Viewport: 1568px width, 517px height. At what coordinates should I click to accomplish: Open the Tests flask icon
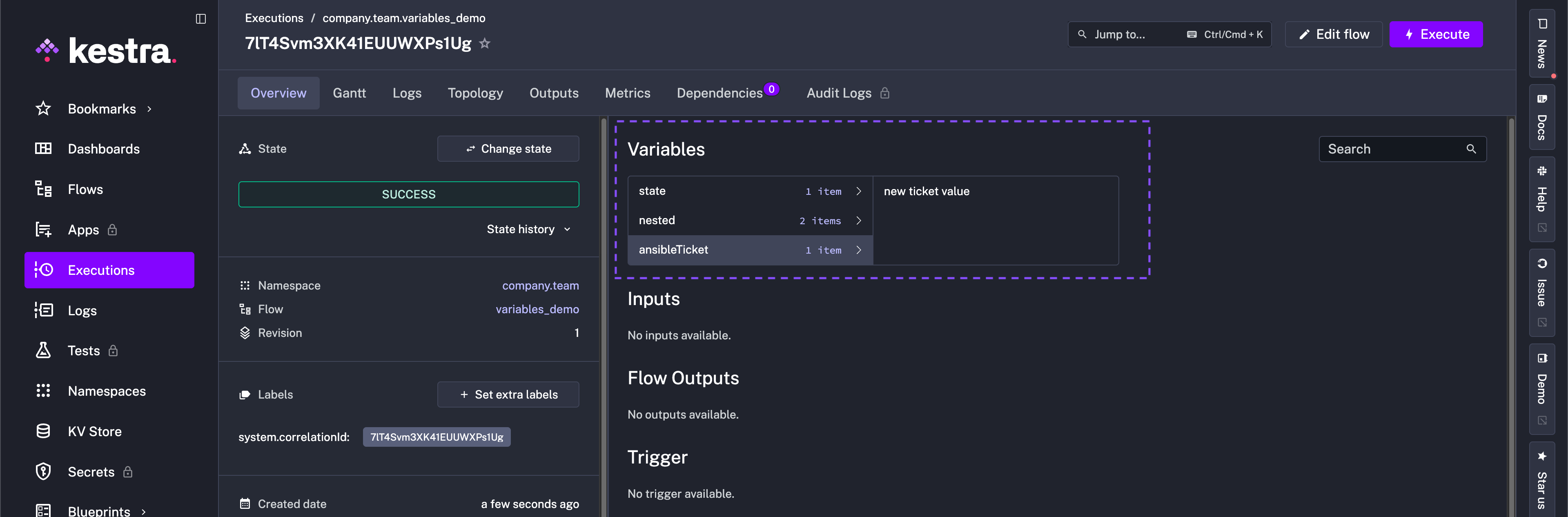(x=43, y=350)
